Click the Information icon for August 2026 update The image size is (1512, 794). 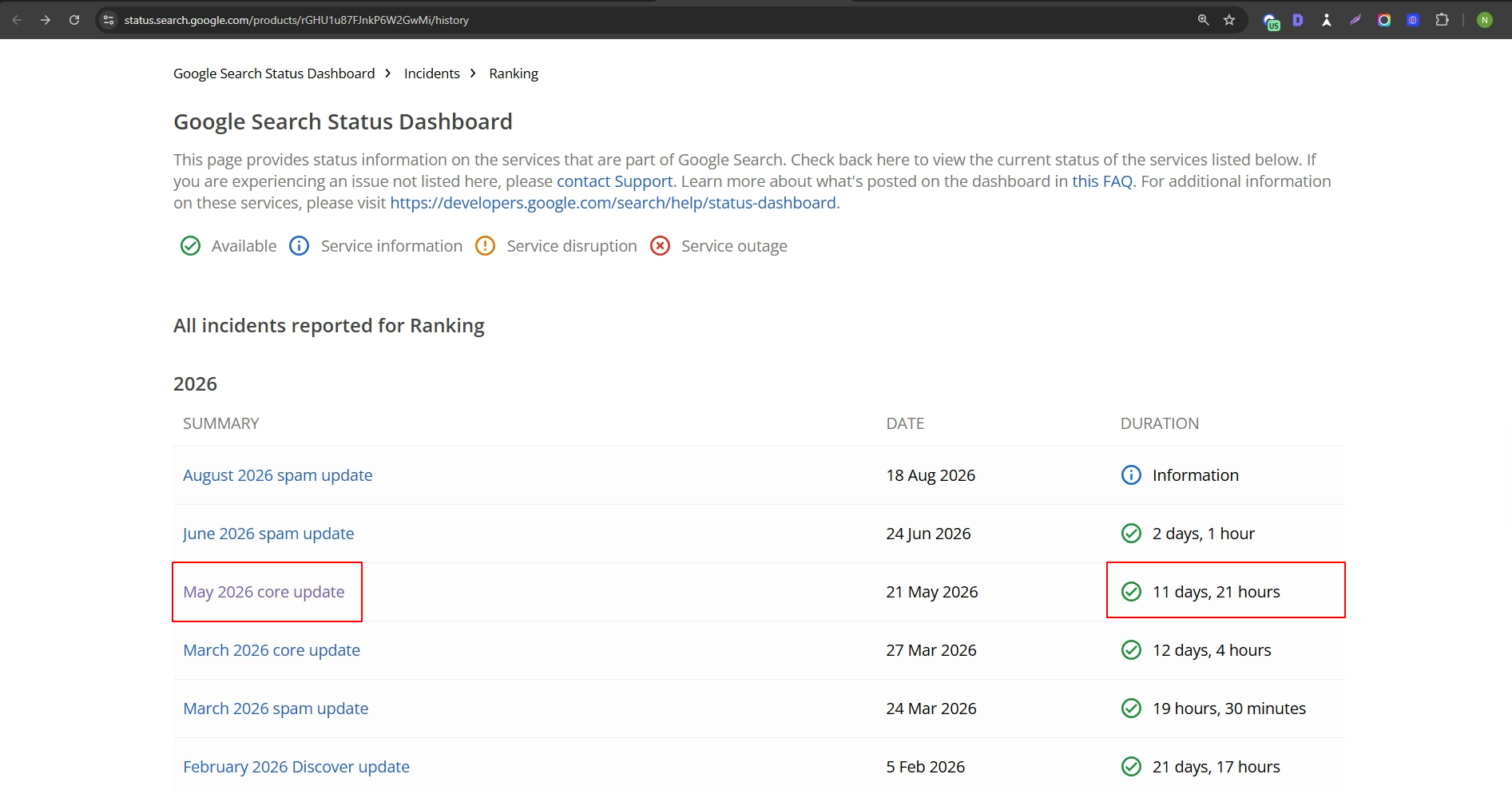pyautogui.click(x=1131, y=475)
